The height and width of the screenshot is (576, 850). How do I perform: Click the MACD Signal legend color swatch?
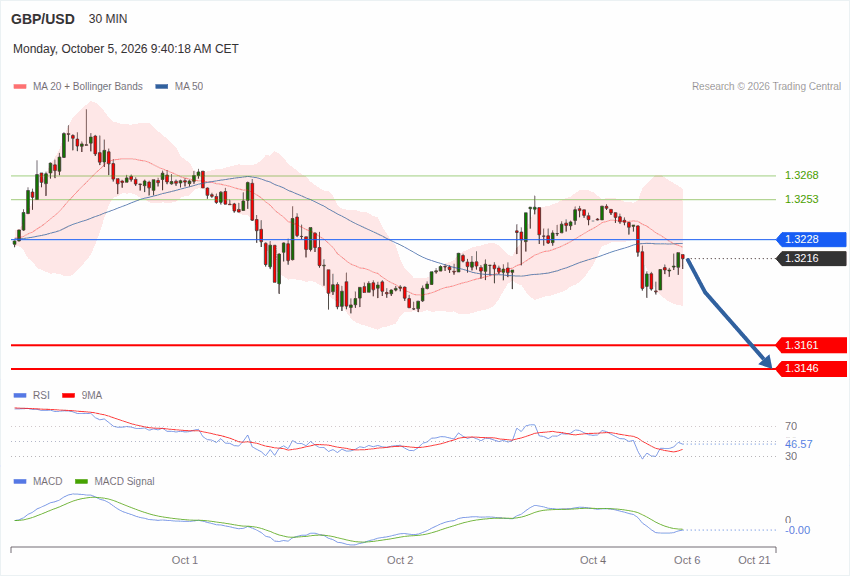coord(81,482)
